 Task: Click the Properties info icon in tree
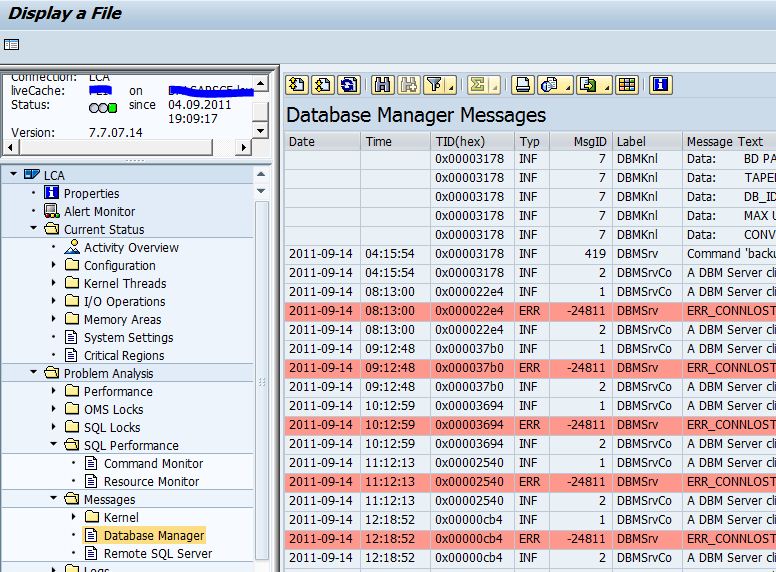coord(51,193)
